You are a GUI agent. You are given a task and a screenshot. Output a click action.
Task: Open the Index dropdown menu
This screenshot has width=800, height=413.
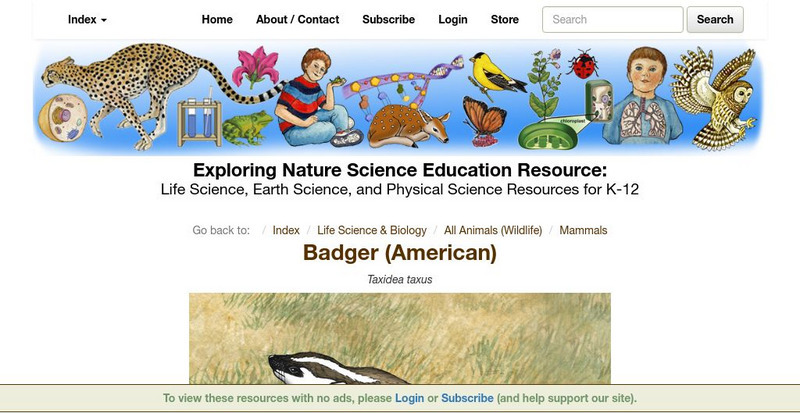(87, 19)
